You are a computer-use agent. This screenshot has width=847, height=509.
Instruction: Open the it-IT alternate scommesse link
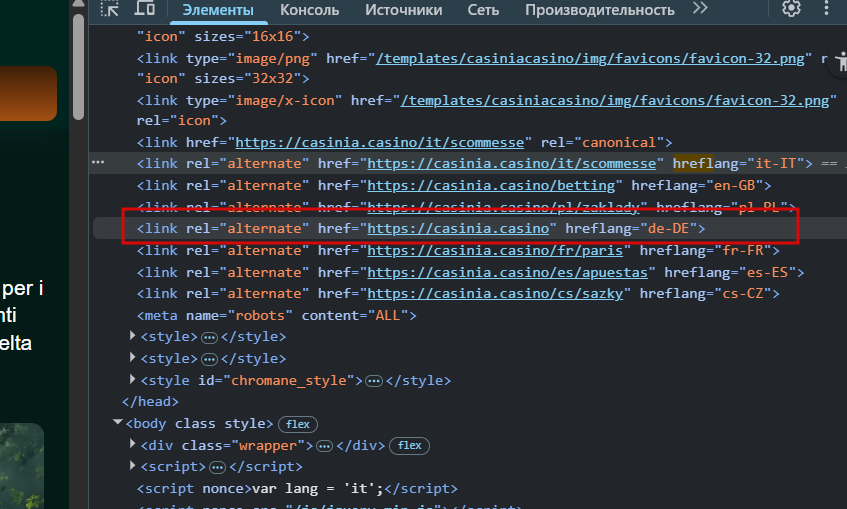tap(512, 164)
